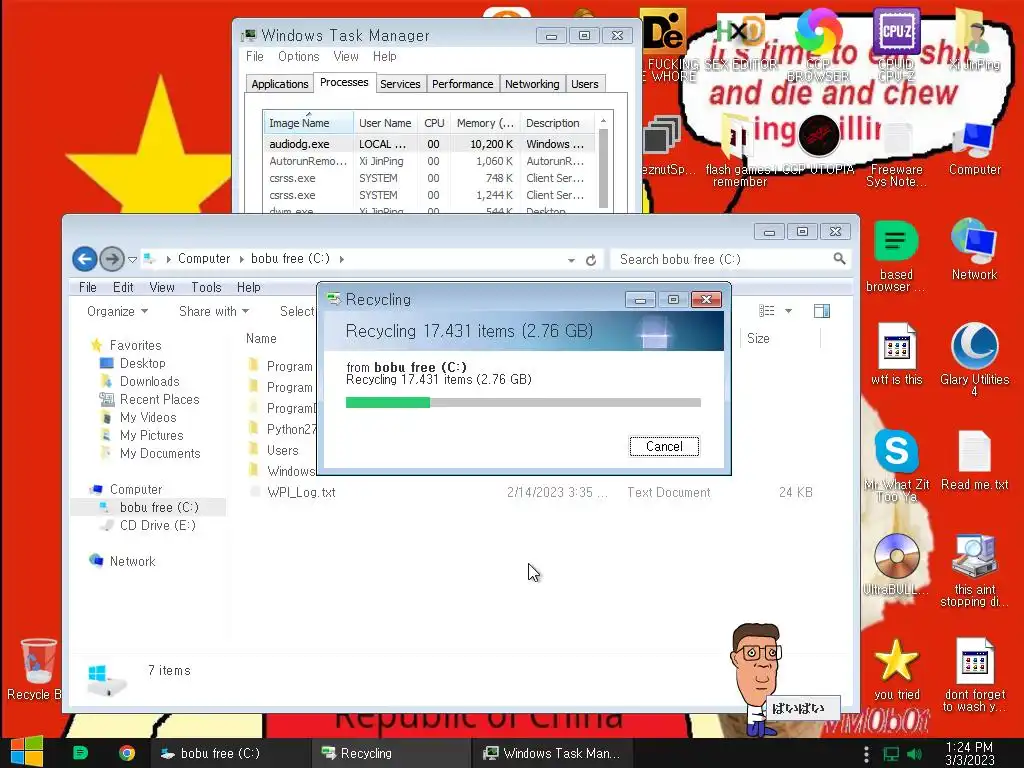The width and height of the screenshot is (1024, 768).
Task: Open the Organize dropdown menu
Action: pyautogui.click(x=118, y=312)
